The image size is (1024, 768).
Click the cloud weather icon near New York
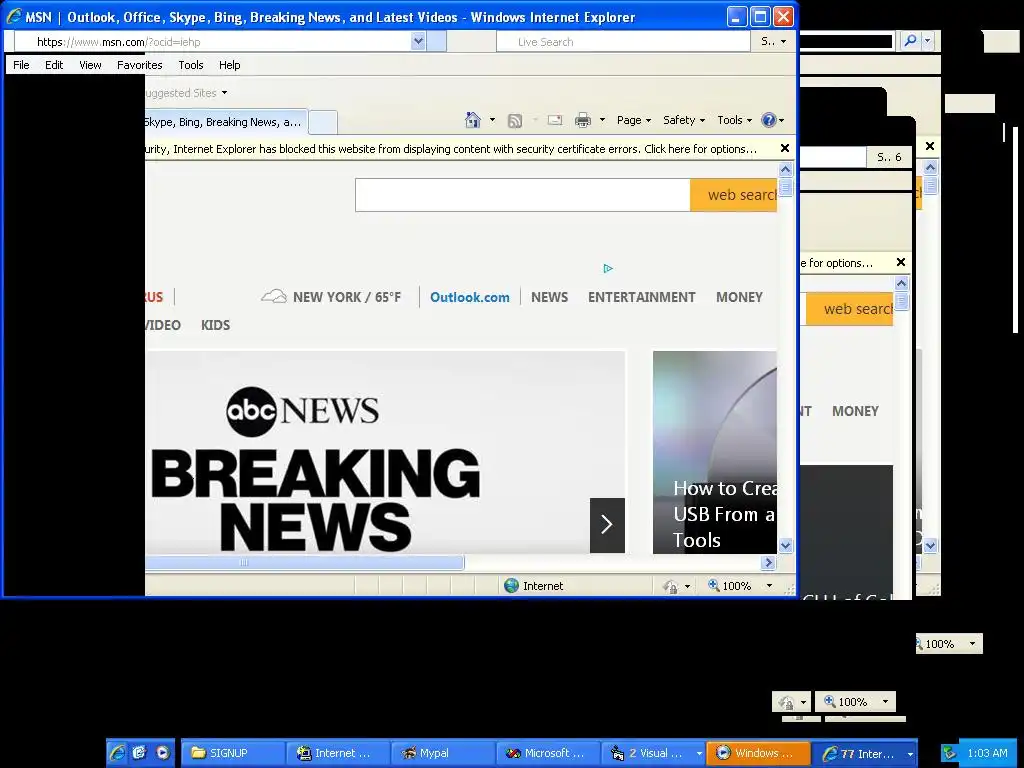pyautogui.click(x=274, y=296)
